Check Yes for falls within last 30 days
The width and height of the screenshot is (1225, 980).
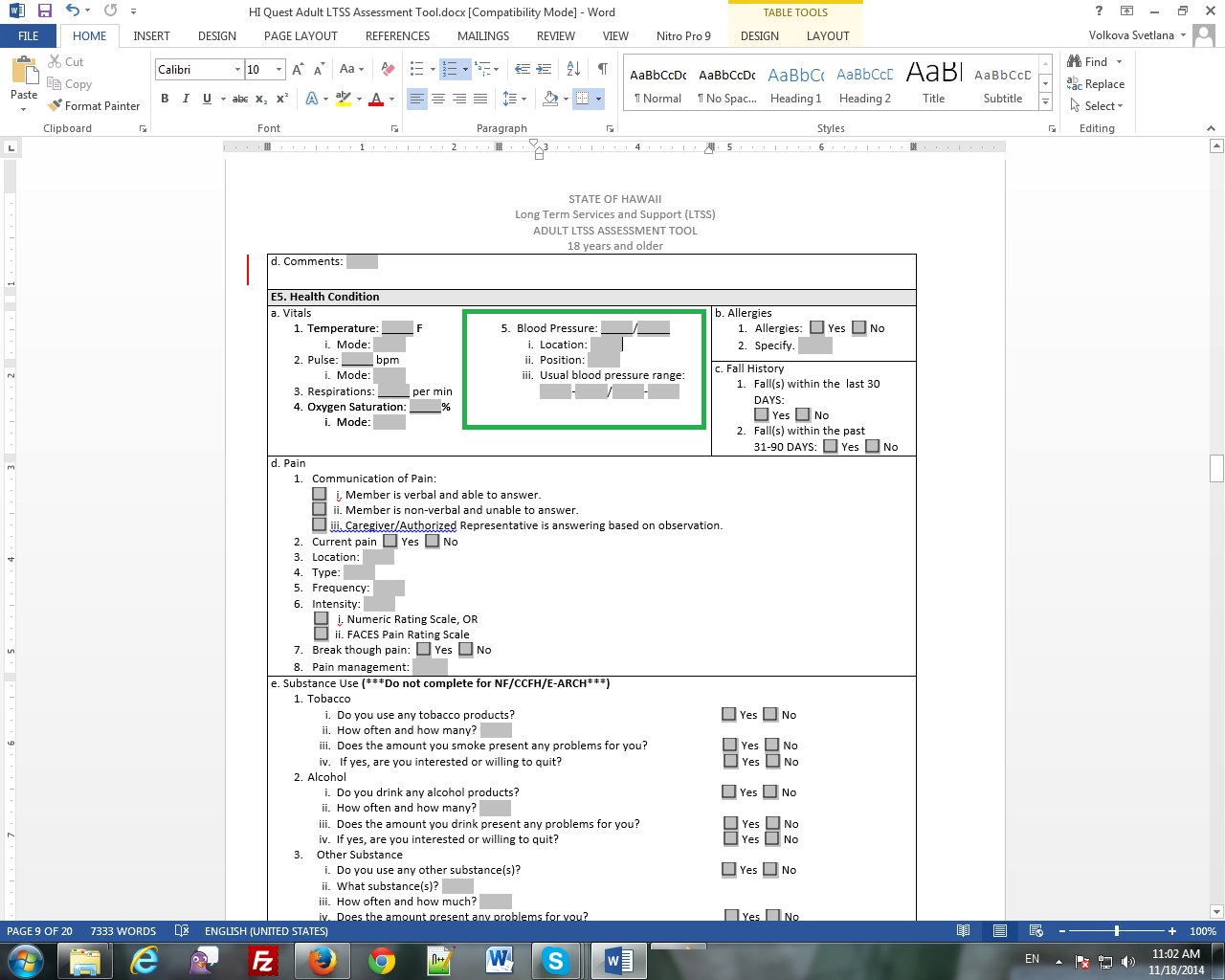[761, 414]
